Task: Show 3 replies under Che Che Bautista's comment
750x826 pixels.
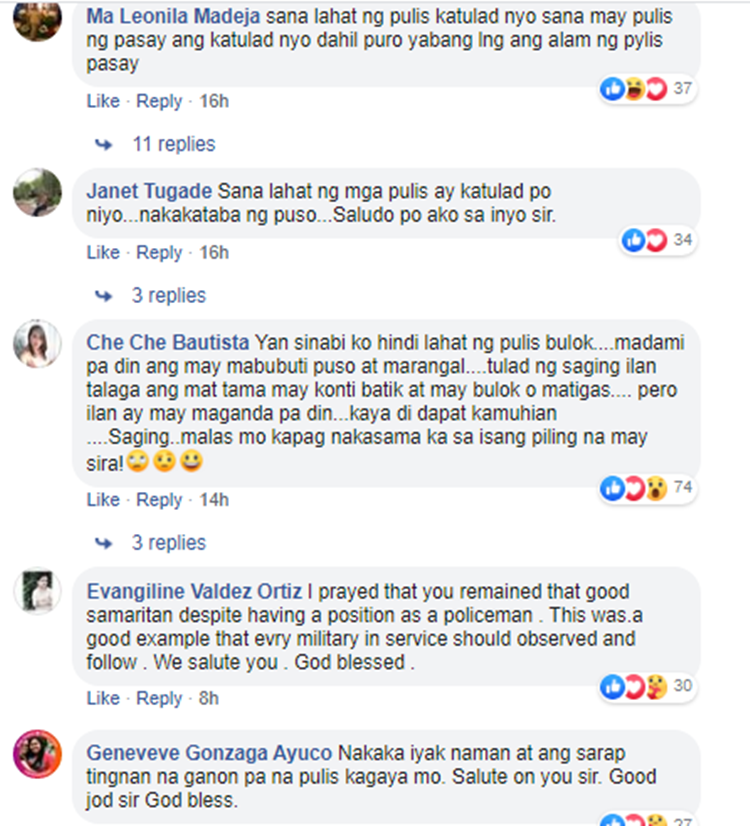Action: [x=169, y=543]
